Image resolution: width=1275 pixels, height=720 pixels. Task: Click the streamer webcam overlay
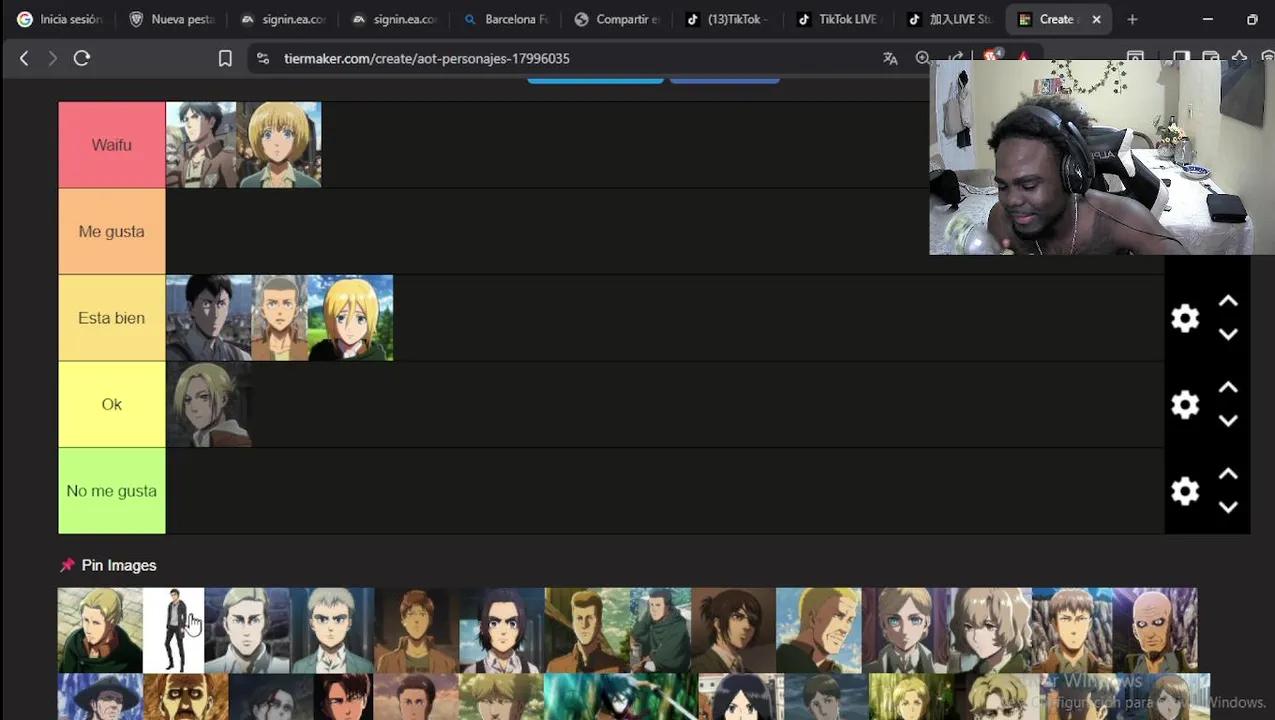1102,157
